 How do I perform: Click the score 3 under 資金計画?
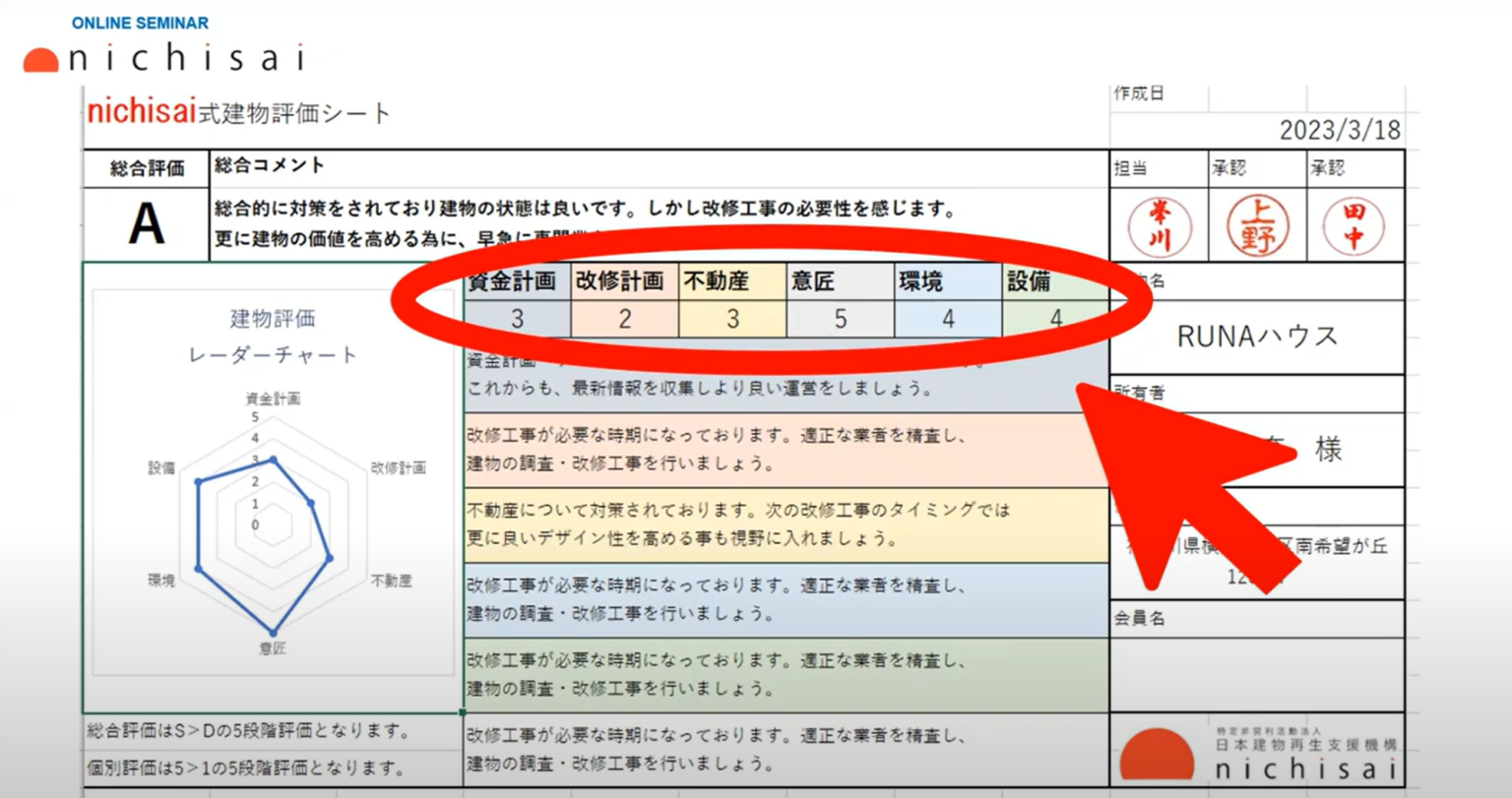pyautogui.click(x=517, y=319)
